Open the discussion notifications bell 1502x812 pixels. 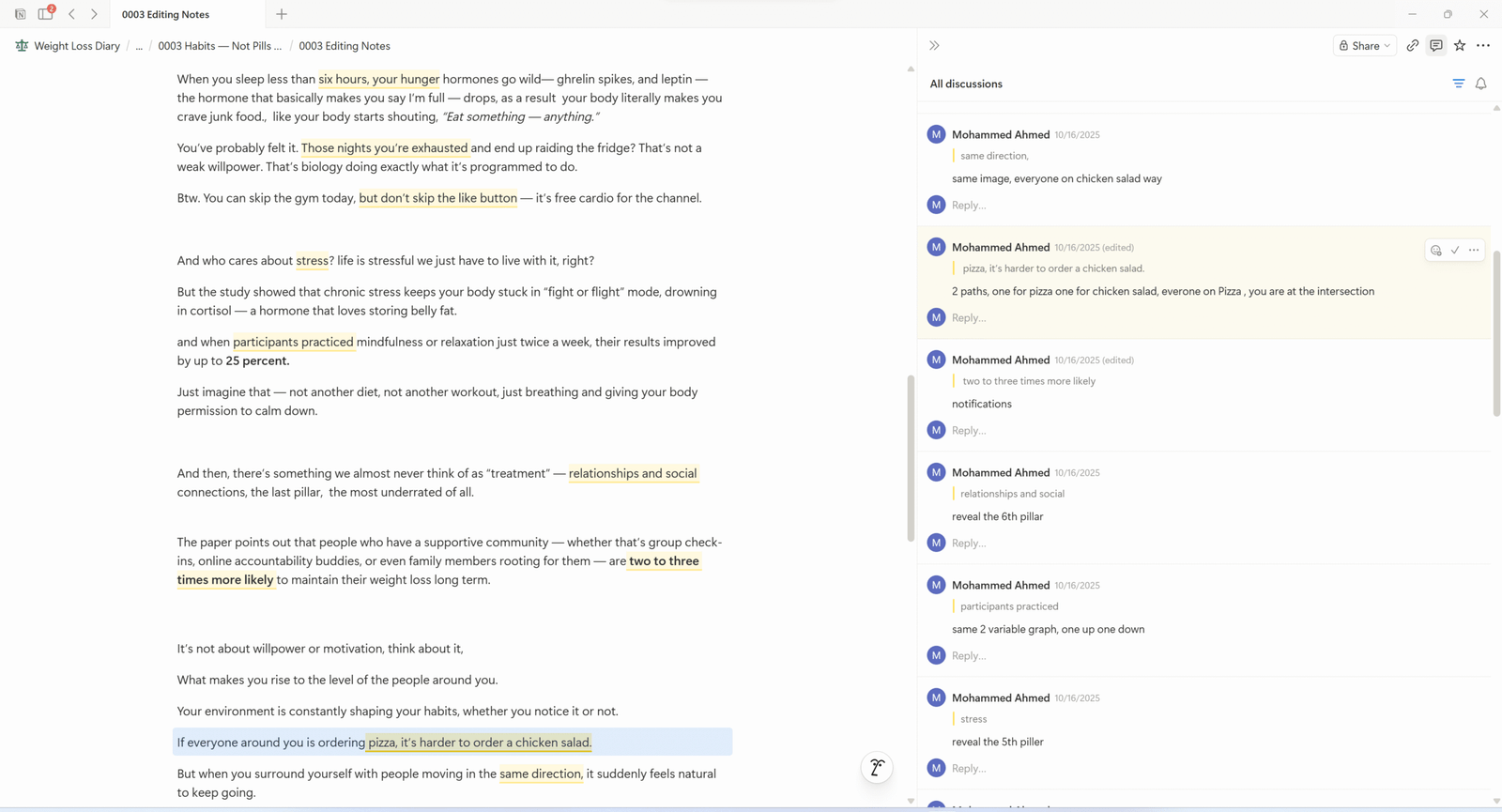[1481, 84]
